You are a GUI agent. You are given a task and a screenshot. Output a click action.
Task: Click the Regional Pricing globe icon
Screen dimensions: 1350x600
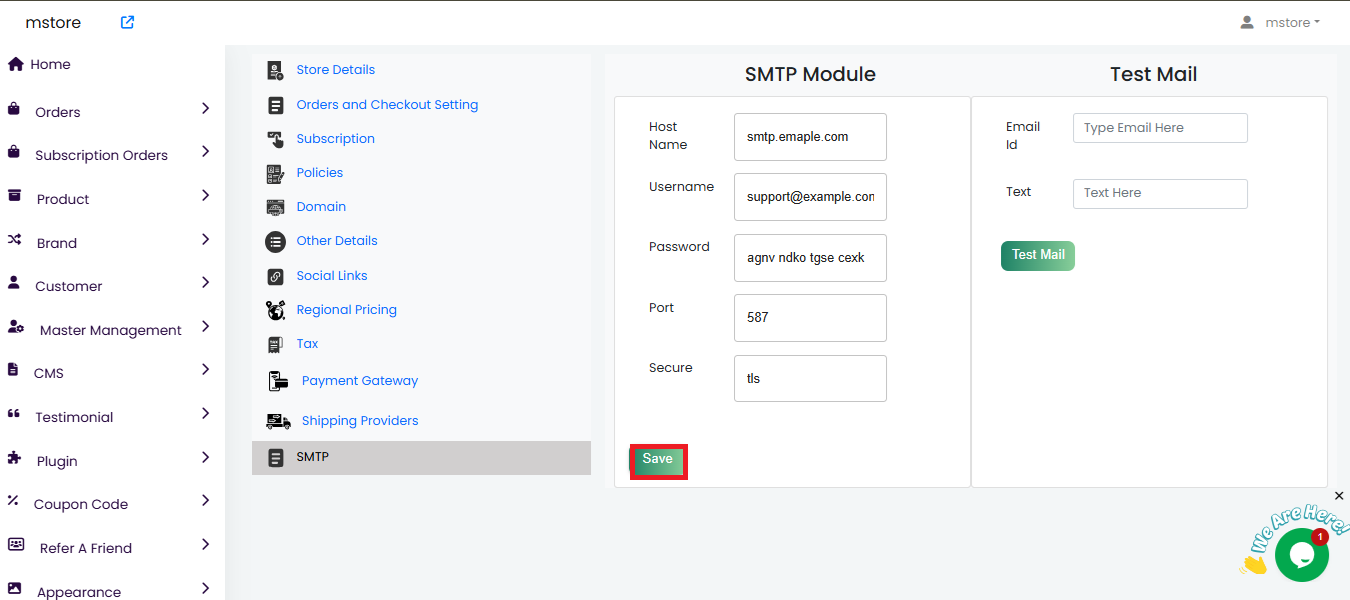tap(275, 310)
